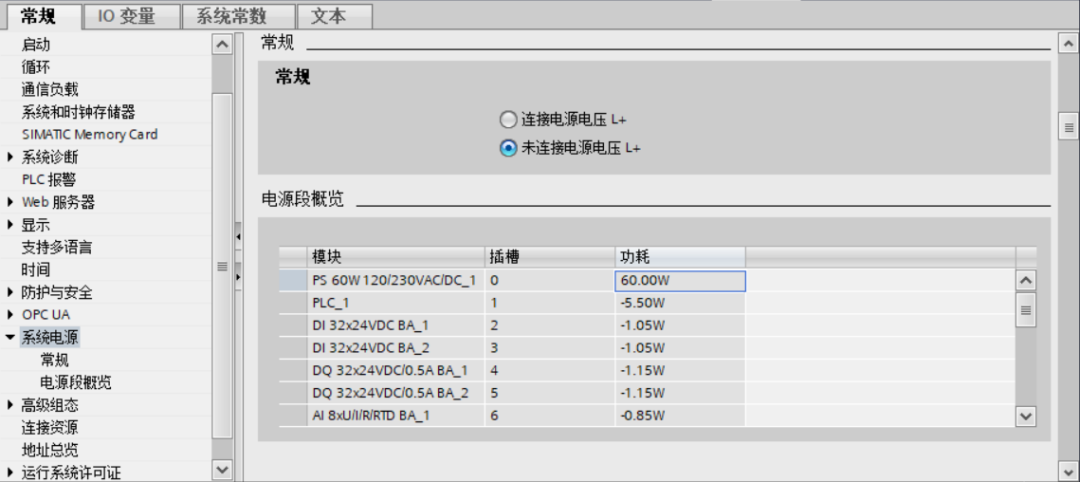The width and height of the screenshot is (1080, 482).
Task: Expand the 运行系统许可证 tree node
Action: pos(10,472)
